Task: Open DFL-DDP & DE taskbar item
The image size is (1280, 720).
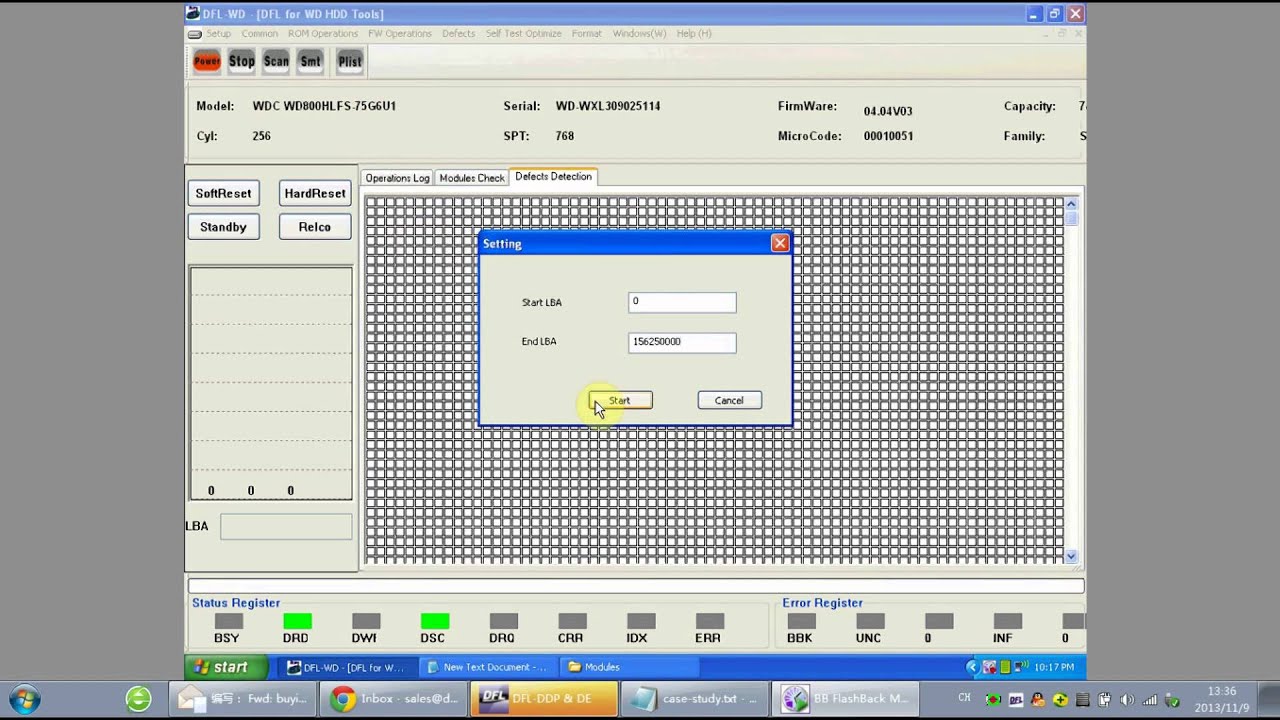Action: 544,699
